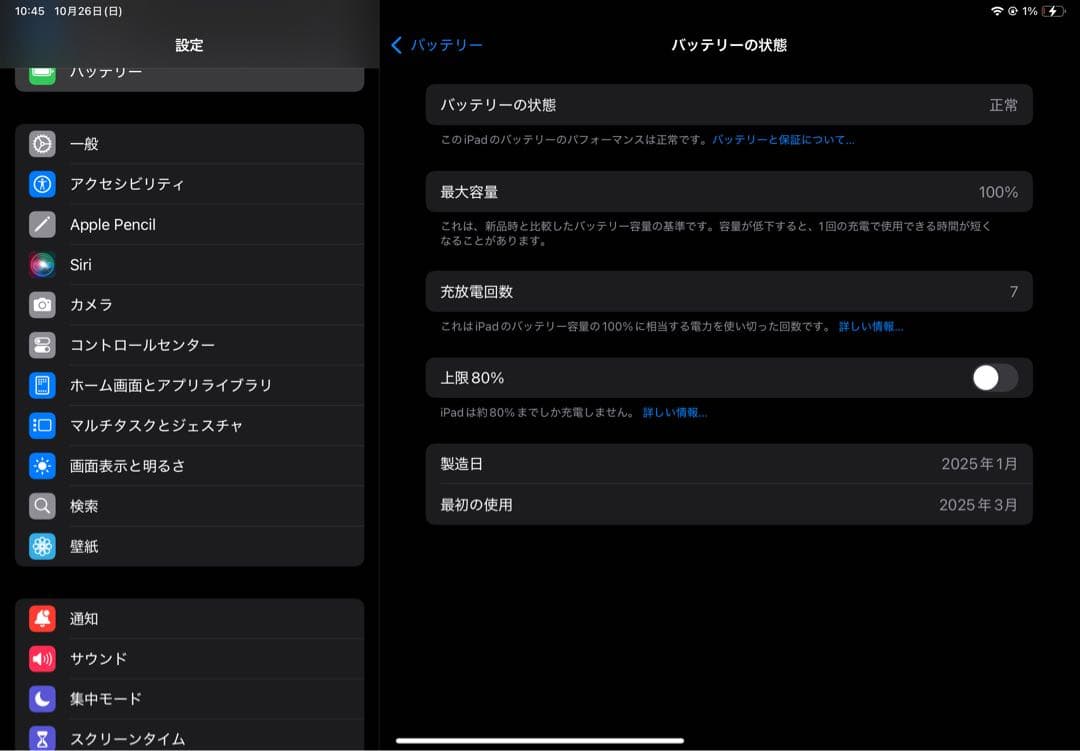
Task: Open the ホーム画面とアプリライブラリ icon
Action: (x=42, y=385)
